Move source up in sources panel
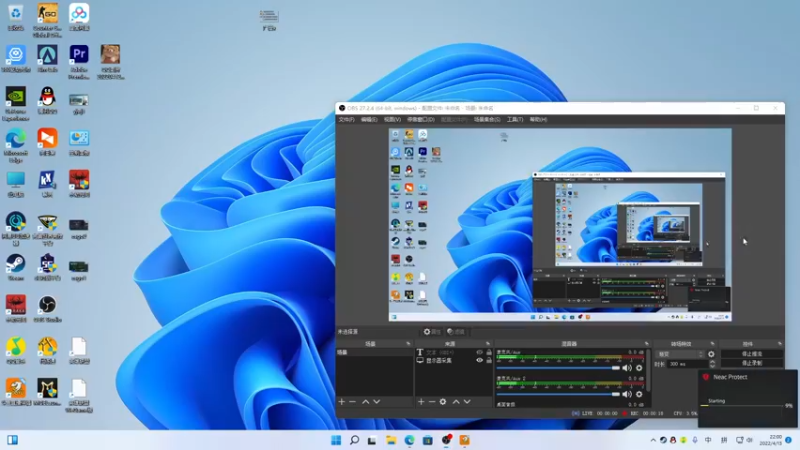 (x=456, y=402)
